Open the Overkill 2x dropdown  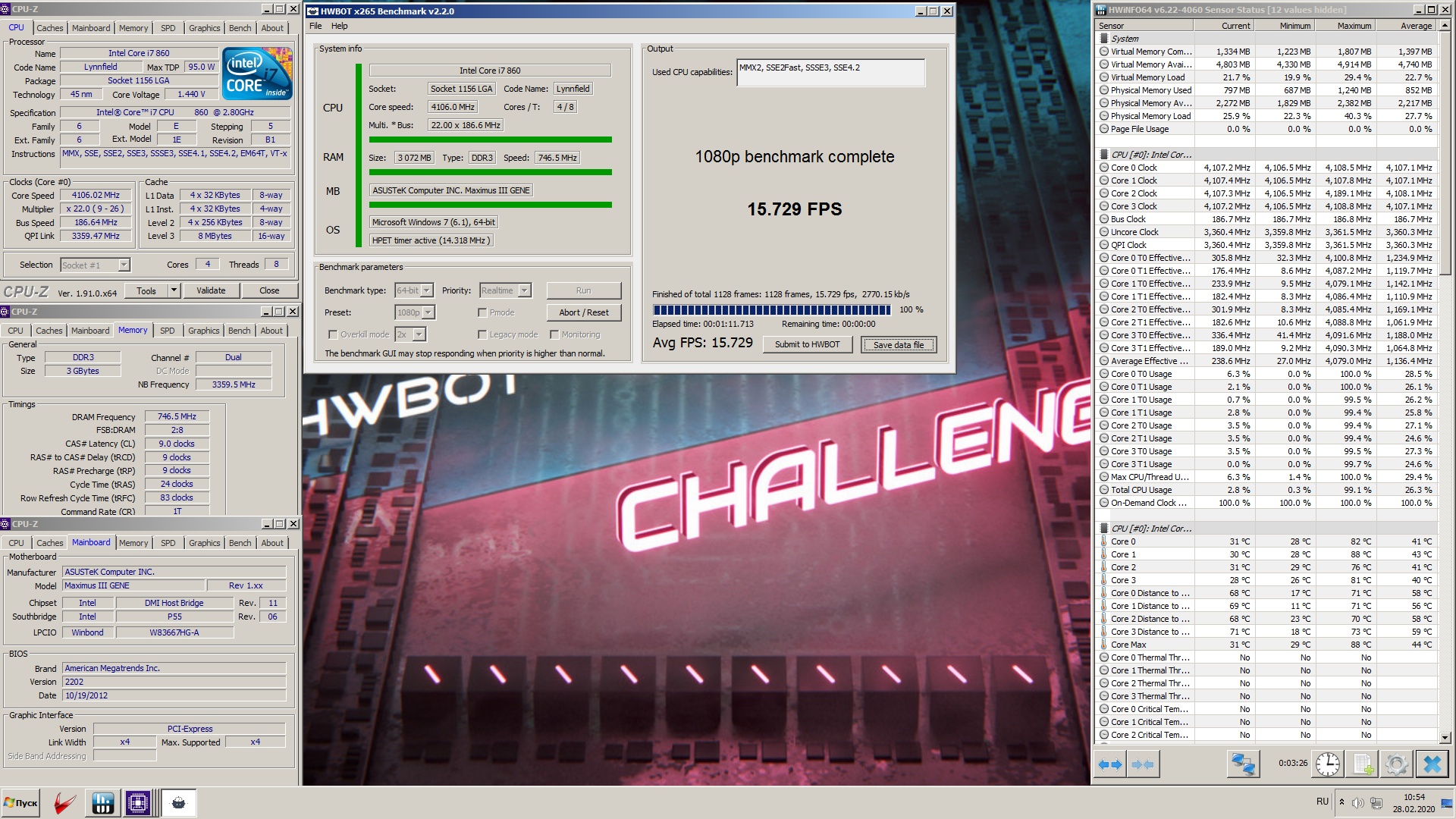(419, 334)
